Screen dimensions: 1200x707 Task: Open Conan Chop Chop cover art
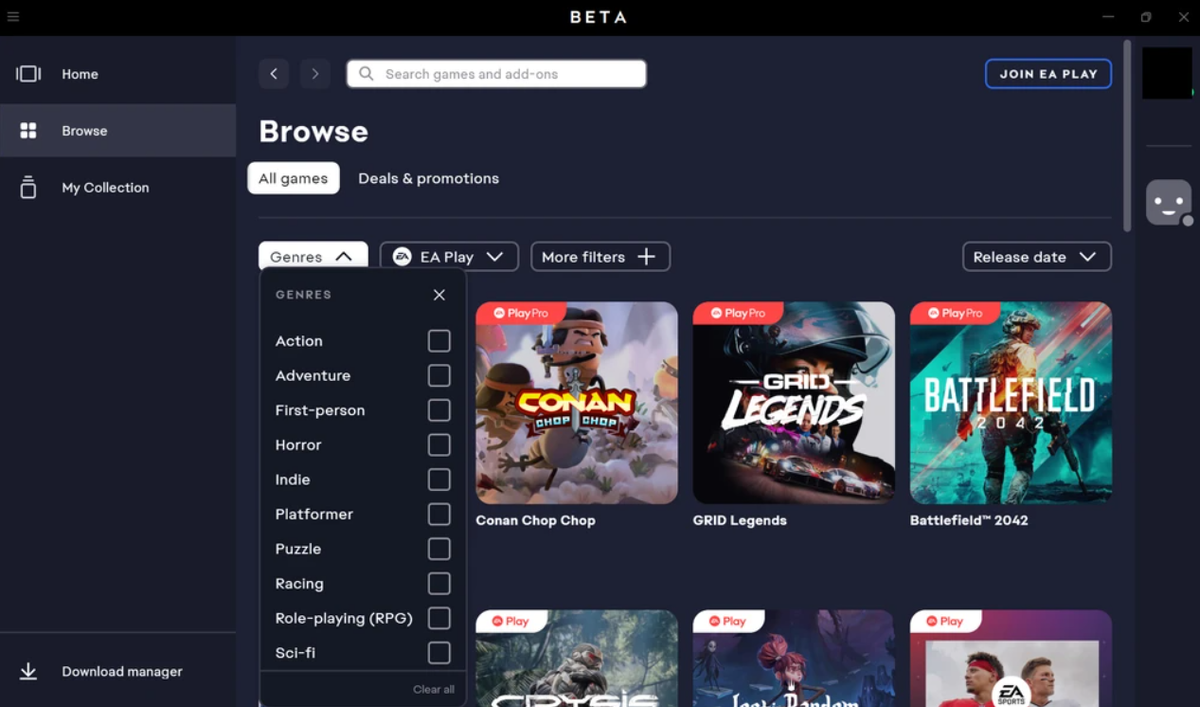pyautogui.click(x=577, y=403)
